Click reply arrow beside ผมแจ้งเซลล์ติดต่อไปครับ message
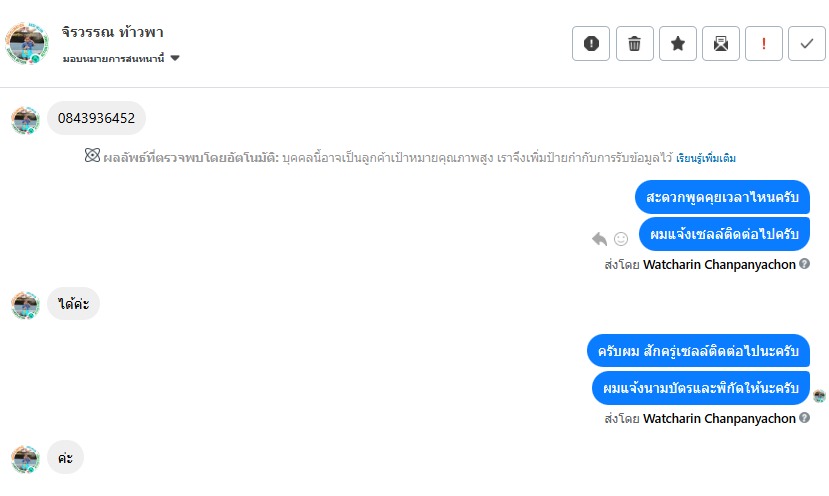The width and height of the screenshot is (829, 496). click(x=599, y=238)
